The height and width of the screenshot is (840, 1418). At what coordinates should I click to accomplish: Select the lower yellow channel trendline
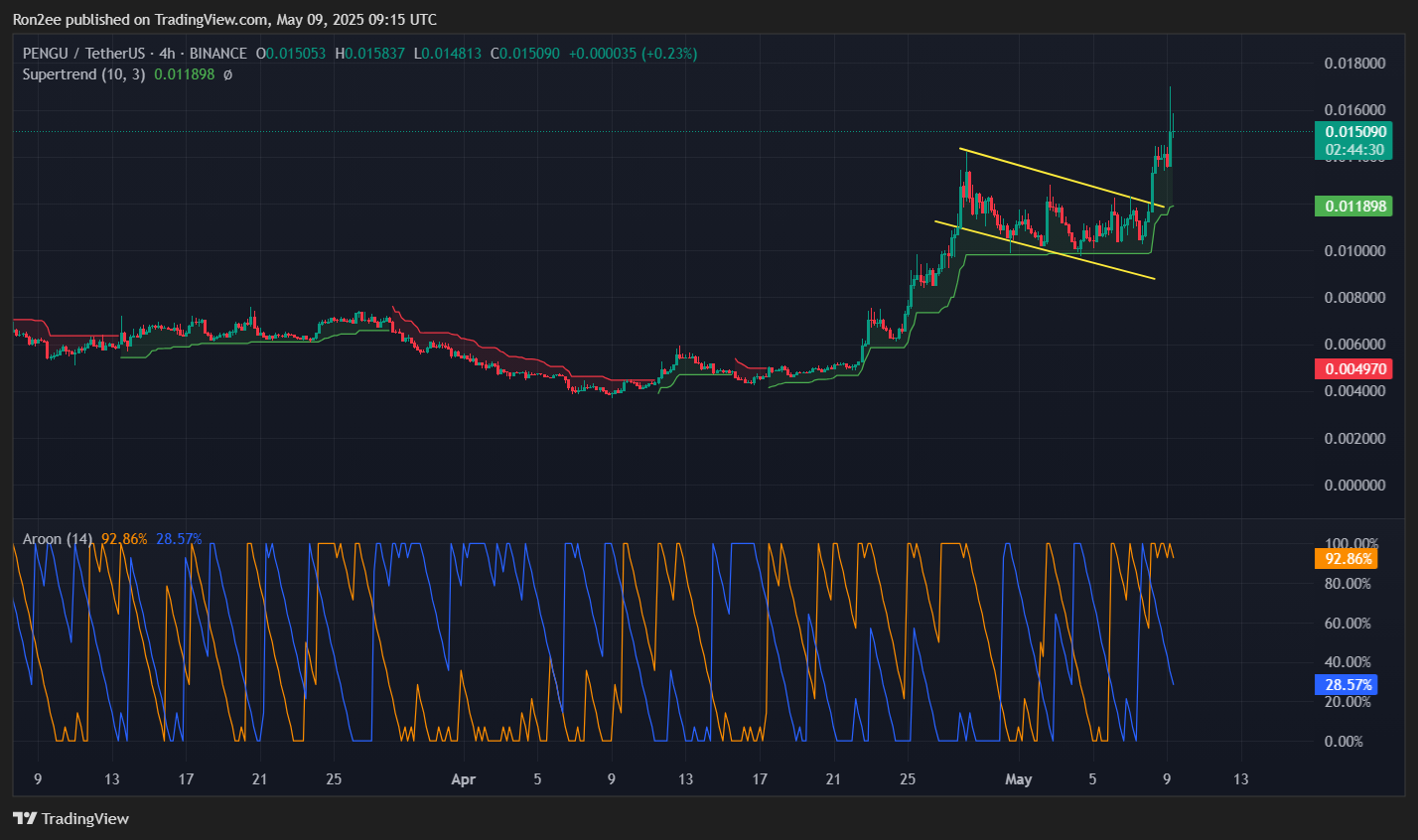coord(1045,250)
